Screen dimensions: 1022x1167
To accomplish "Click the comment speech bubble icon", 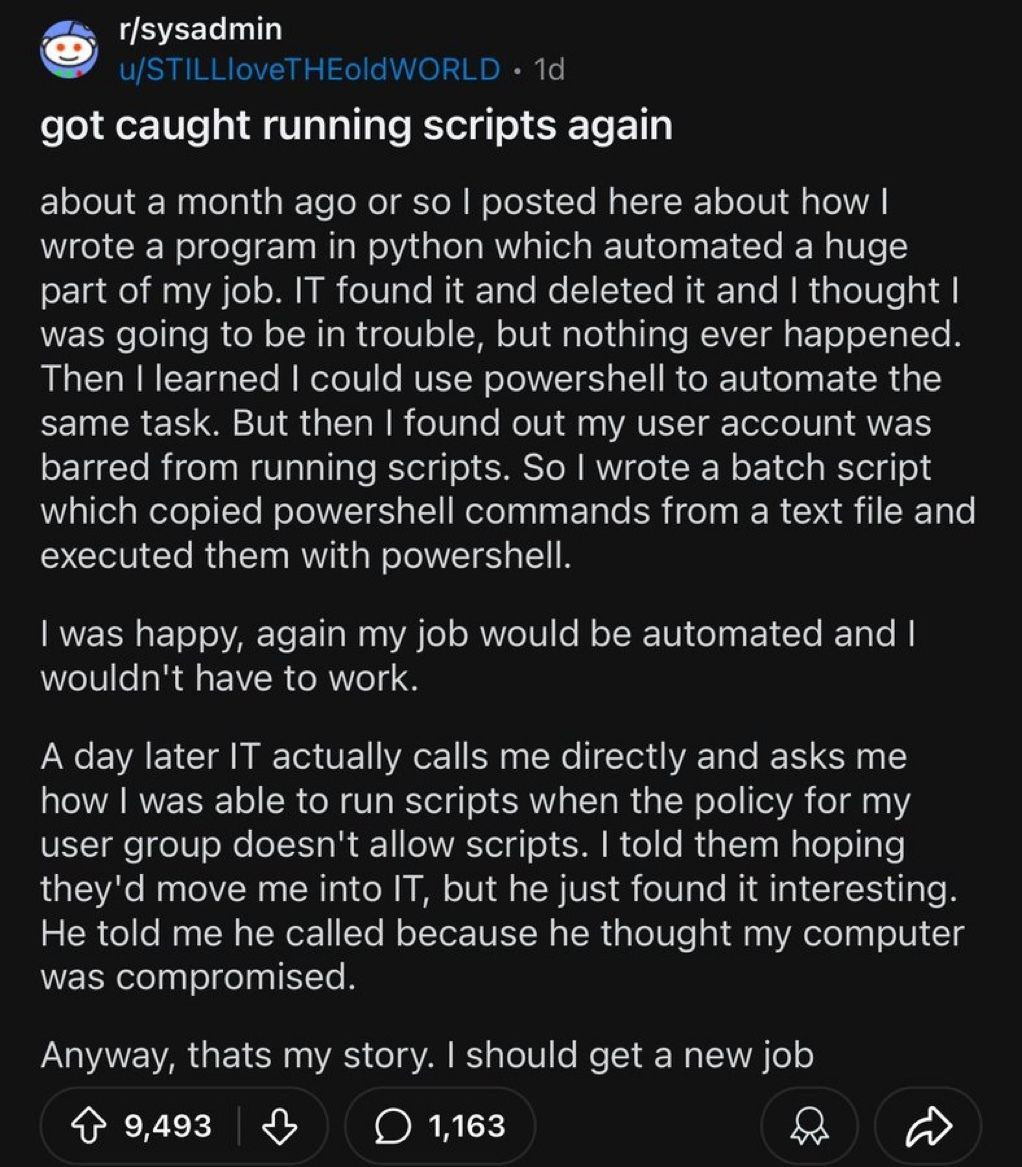I will [x=395, y=1127].
